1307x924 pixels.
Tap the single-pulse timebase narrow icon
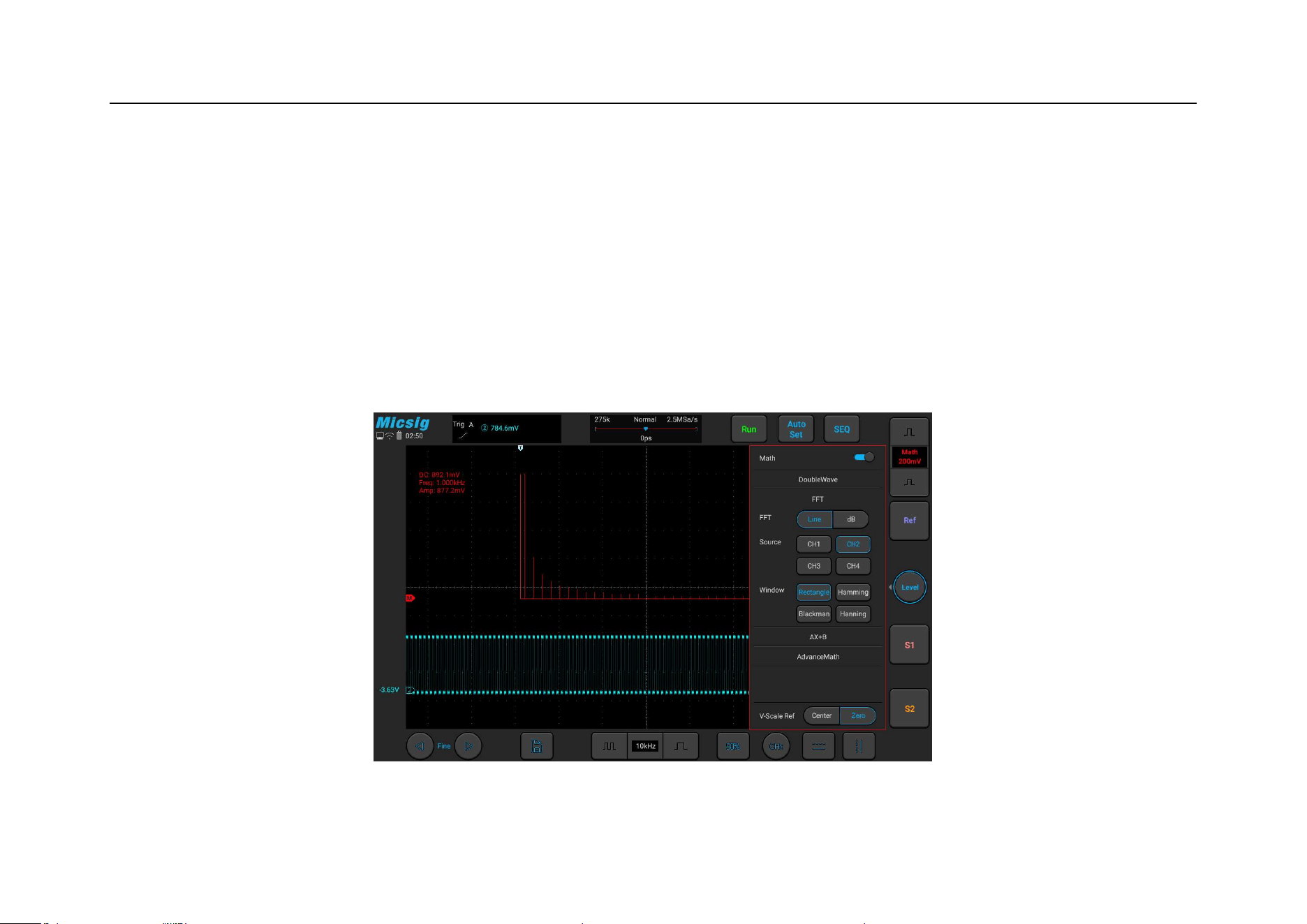point(681,746)
